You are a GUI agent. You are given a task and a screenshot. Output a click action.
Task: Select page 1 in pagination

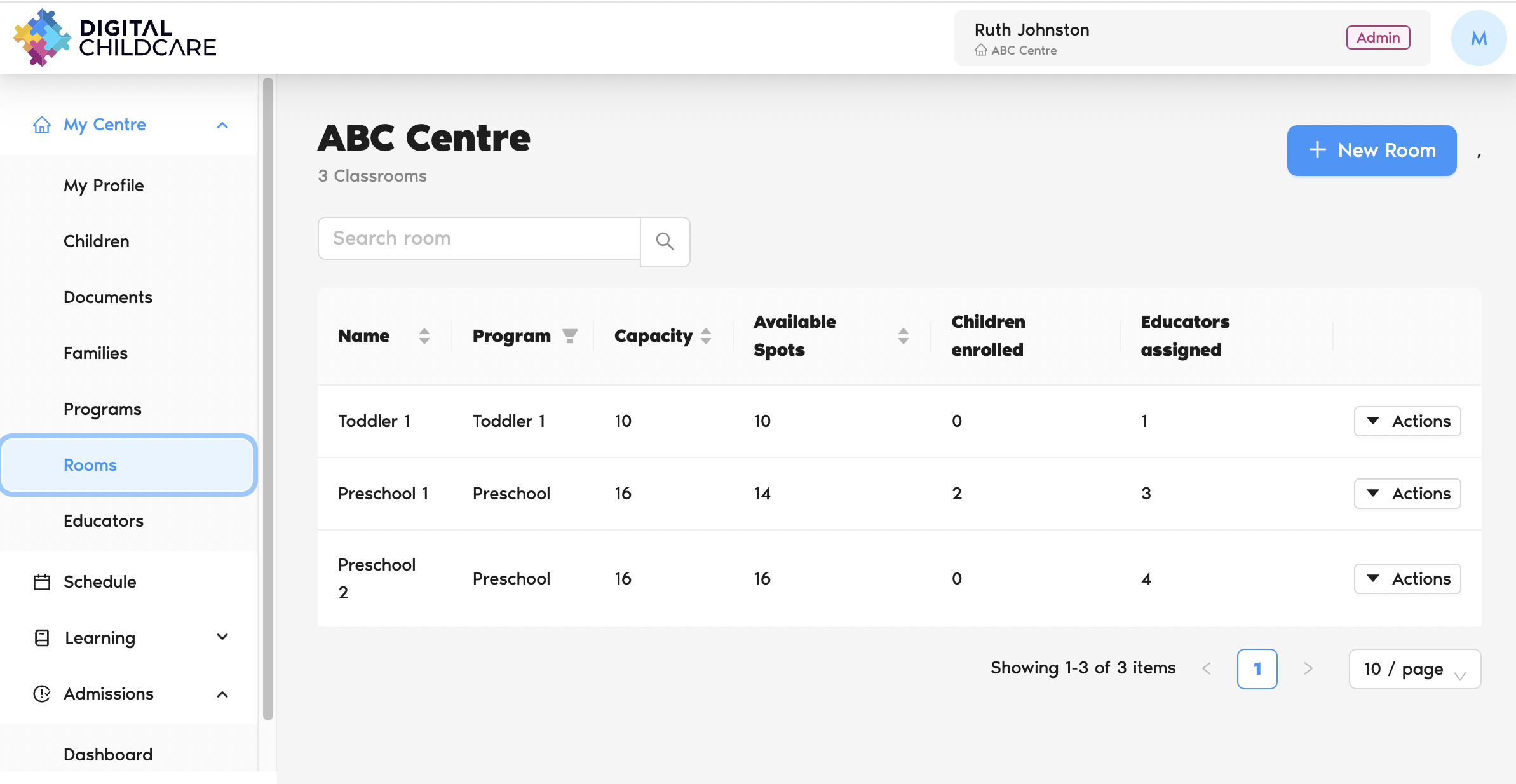(x=1257, y=669)
